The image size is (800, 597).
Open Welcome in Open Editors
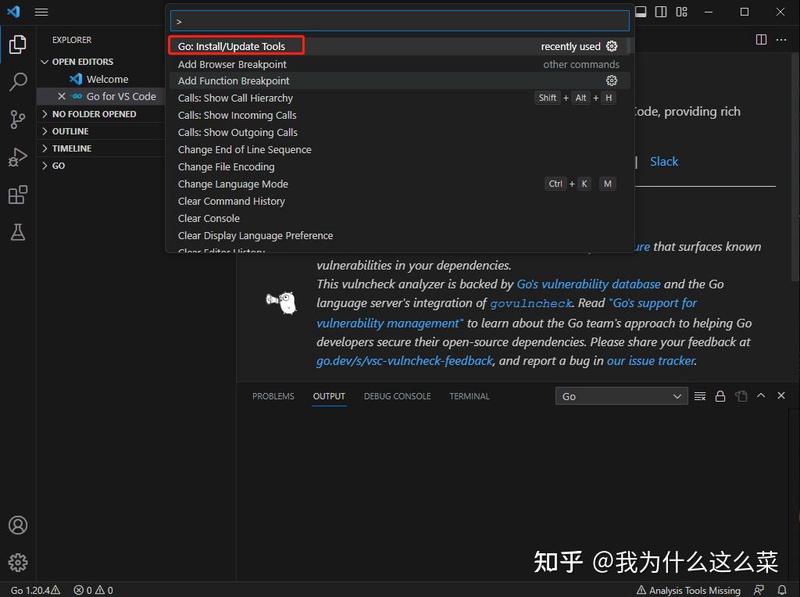[101, 79]
